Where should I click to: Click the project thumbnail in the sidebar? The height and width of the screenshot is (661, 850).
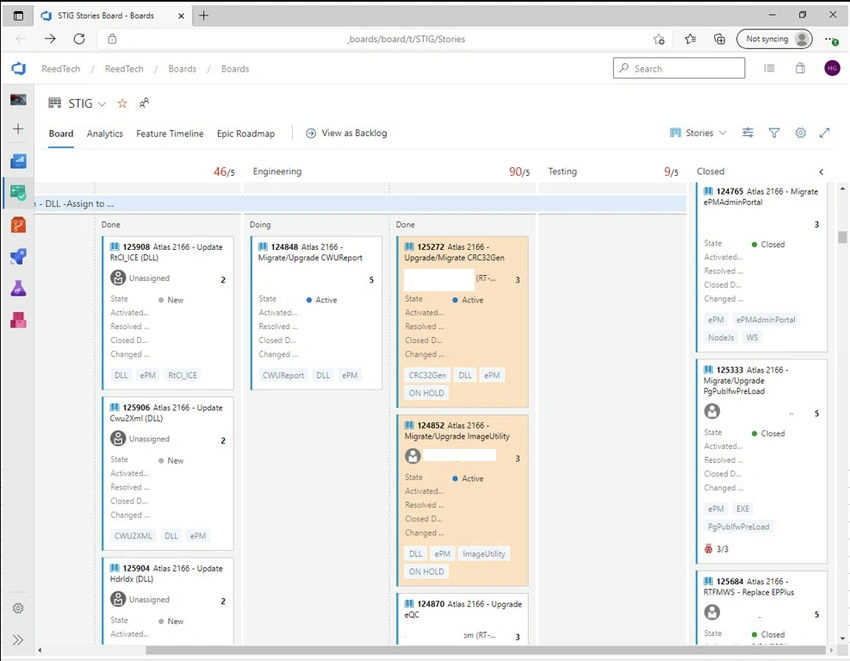(x=18, y=99)
